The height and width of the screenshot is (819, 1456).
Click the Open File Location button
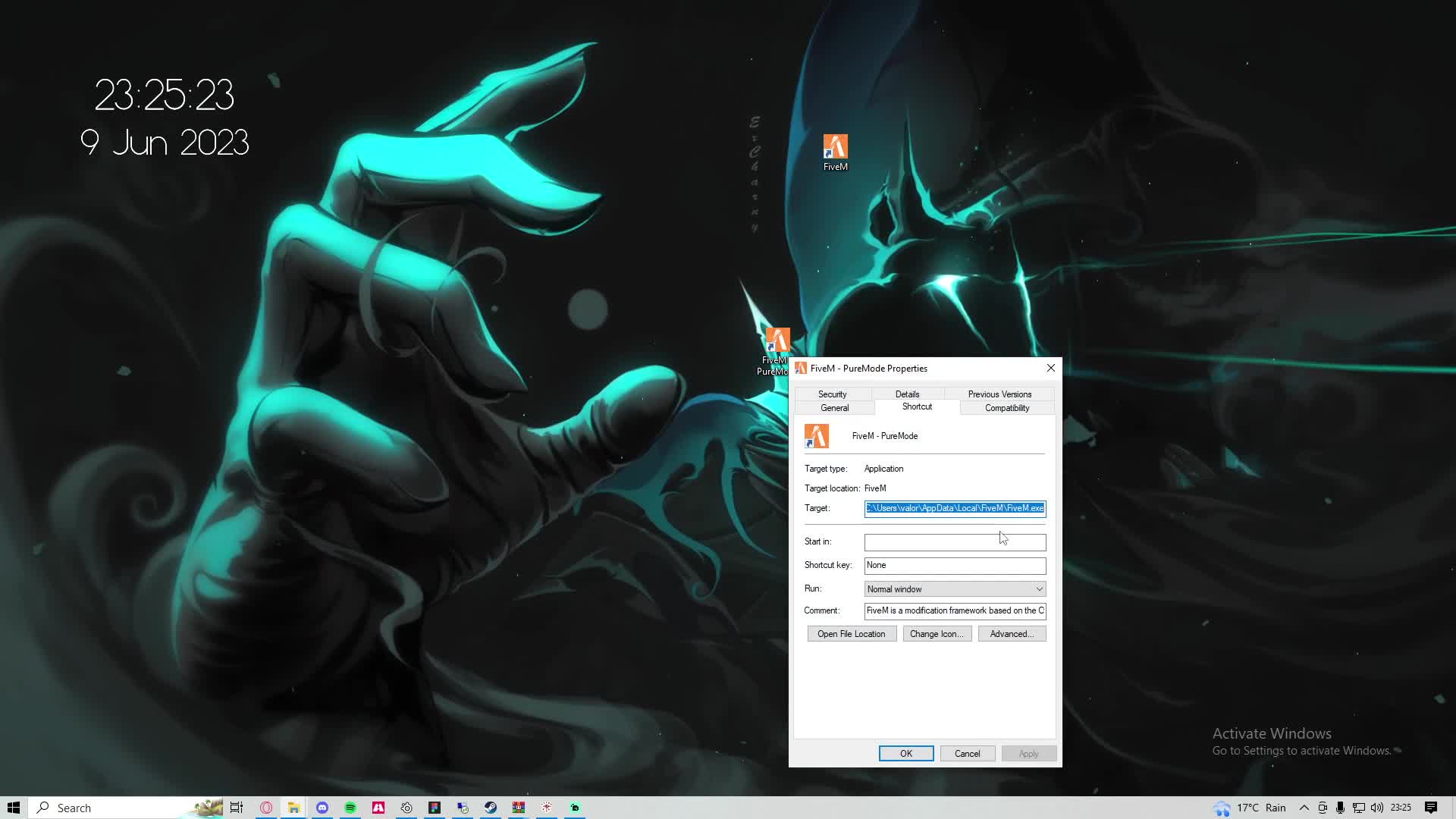pyautogui.click(x=851, y=634)
